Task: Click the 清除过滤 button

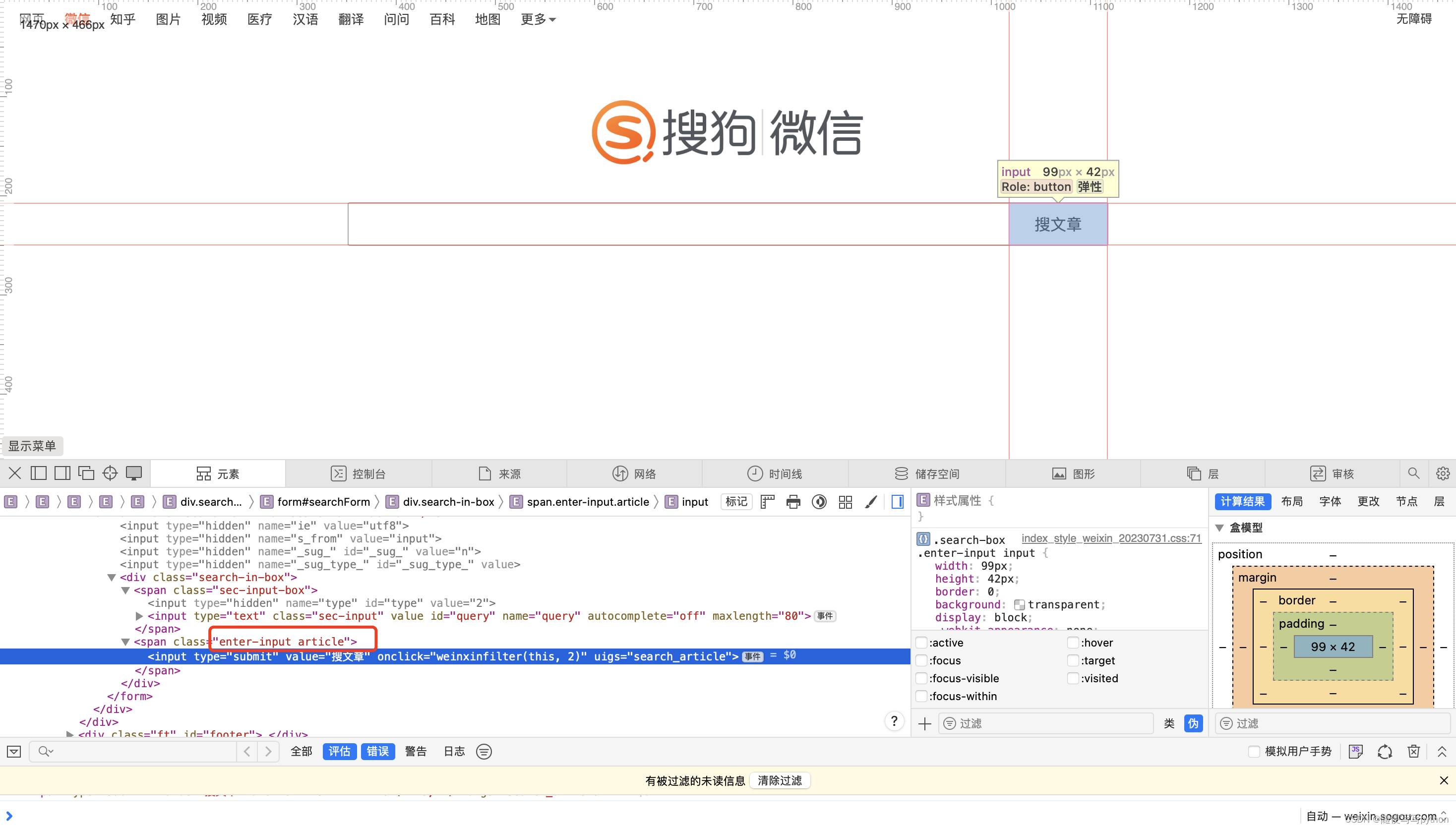Action: (780, 780)
